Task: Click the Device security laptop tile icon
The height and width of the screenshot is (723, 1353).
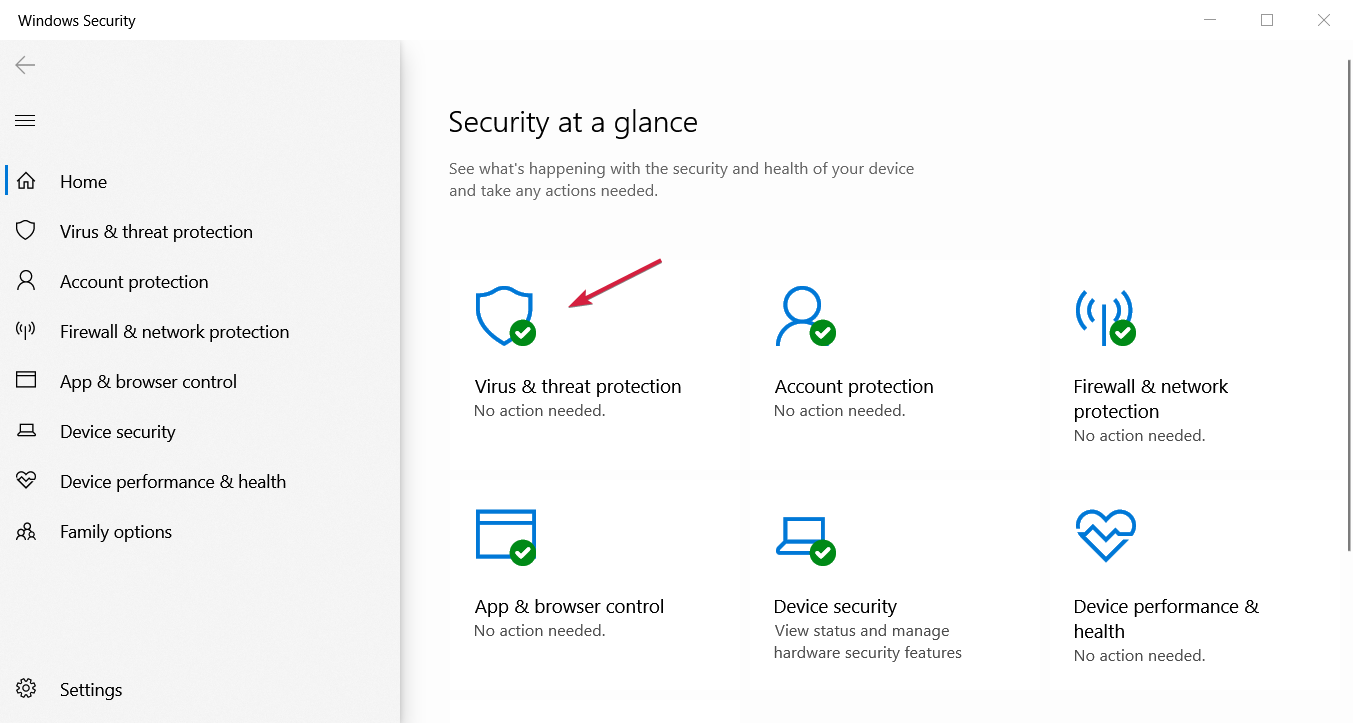Action: click(804, 538)
